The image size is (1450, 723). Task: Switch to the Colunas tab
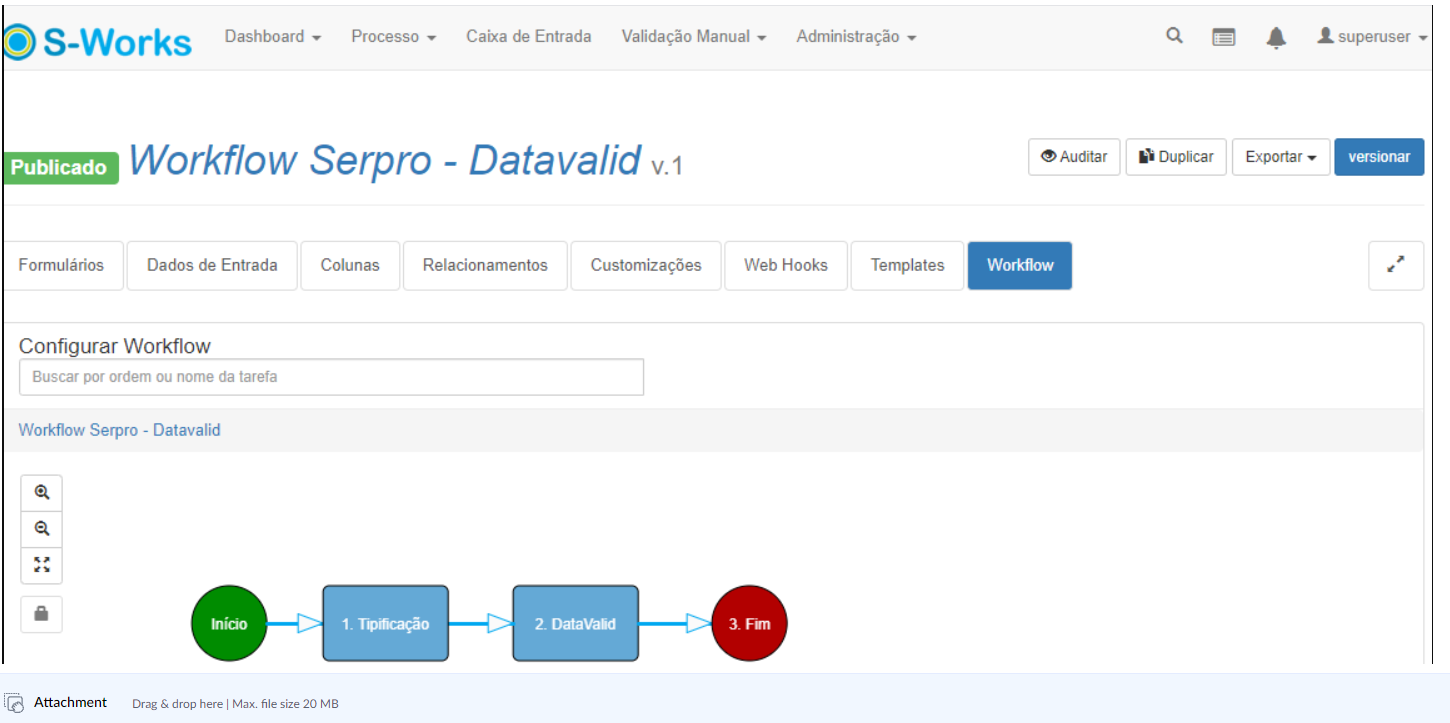350,265
